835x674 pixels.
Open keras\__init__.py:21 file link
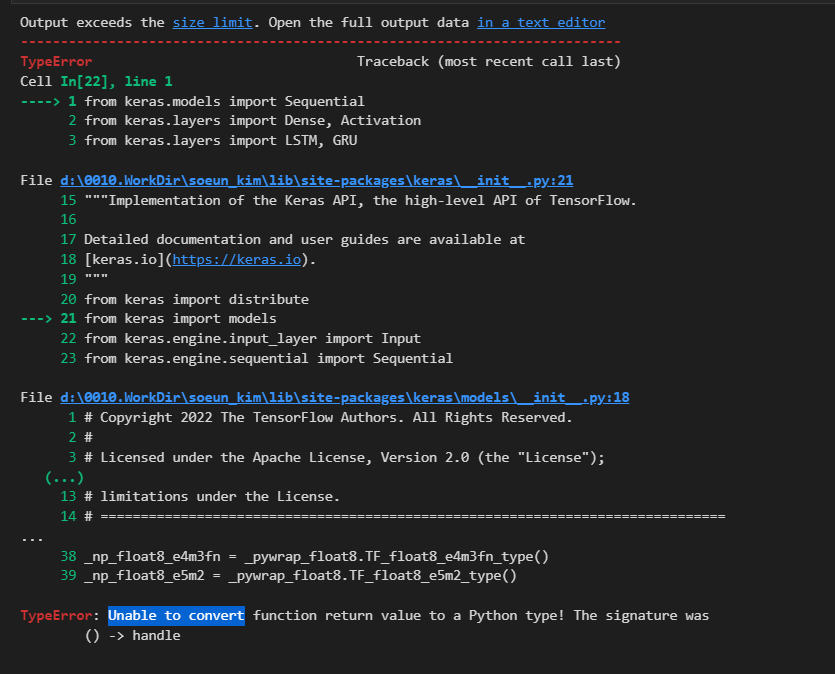(x=317, y=180)
